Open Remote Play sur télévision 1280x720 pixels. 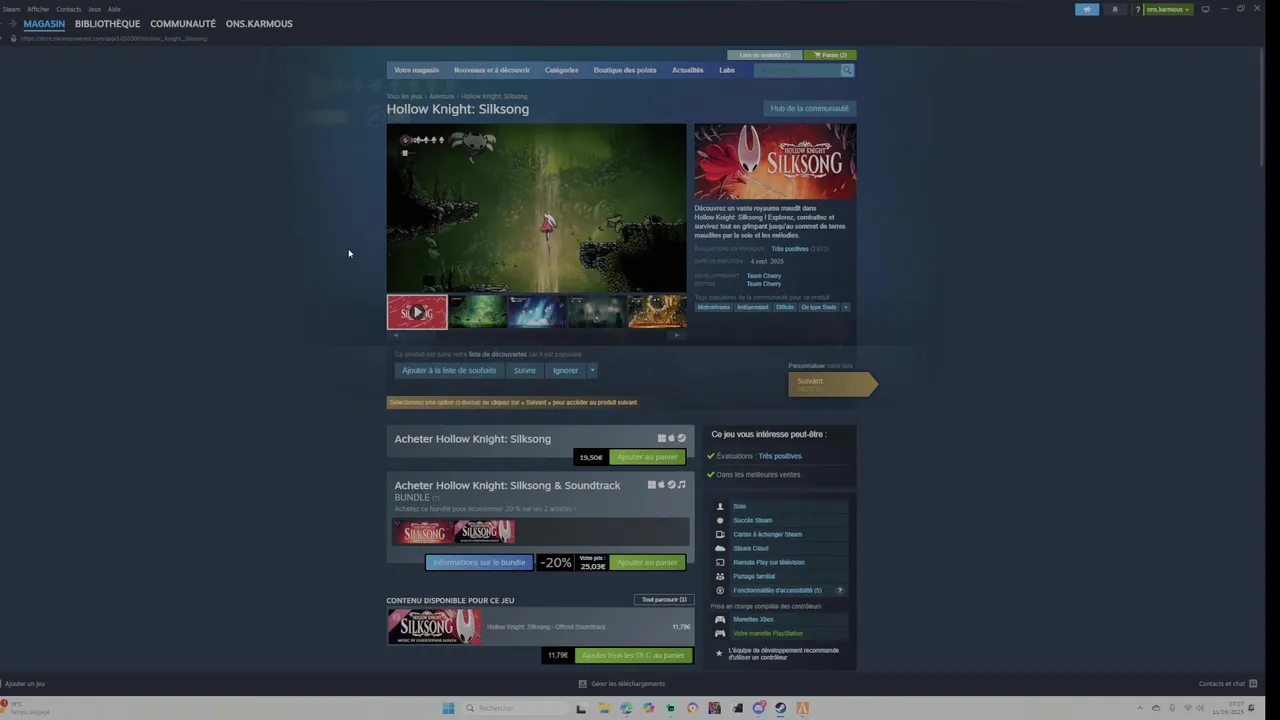coord(780,562)
